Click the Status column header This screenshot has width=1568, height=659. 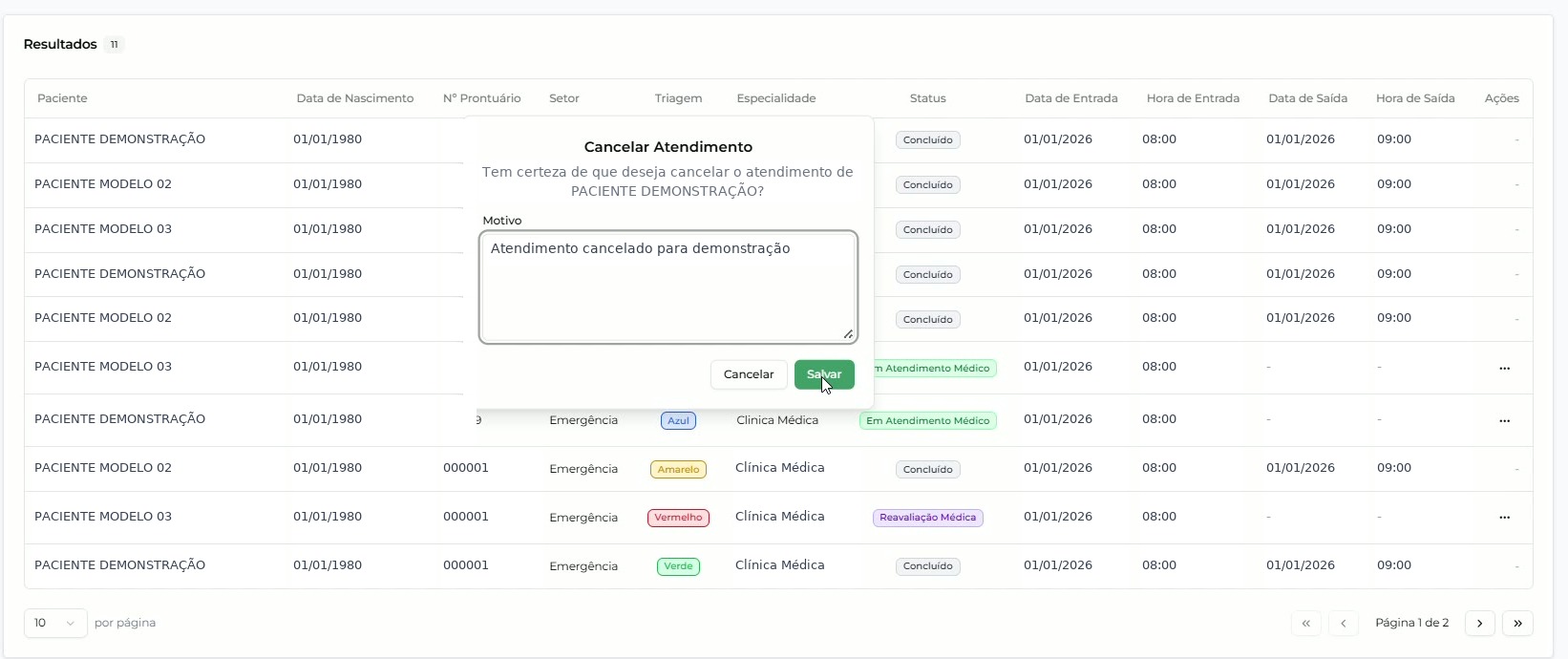point(927,98)
